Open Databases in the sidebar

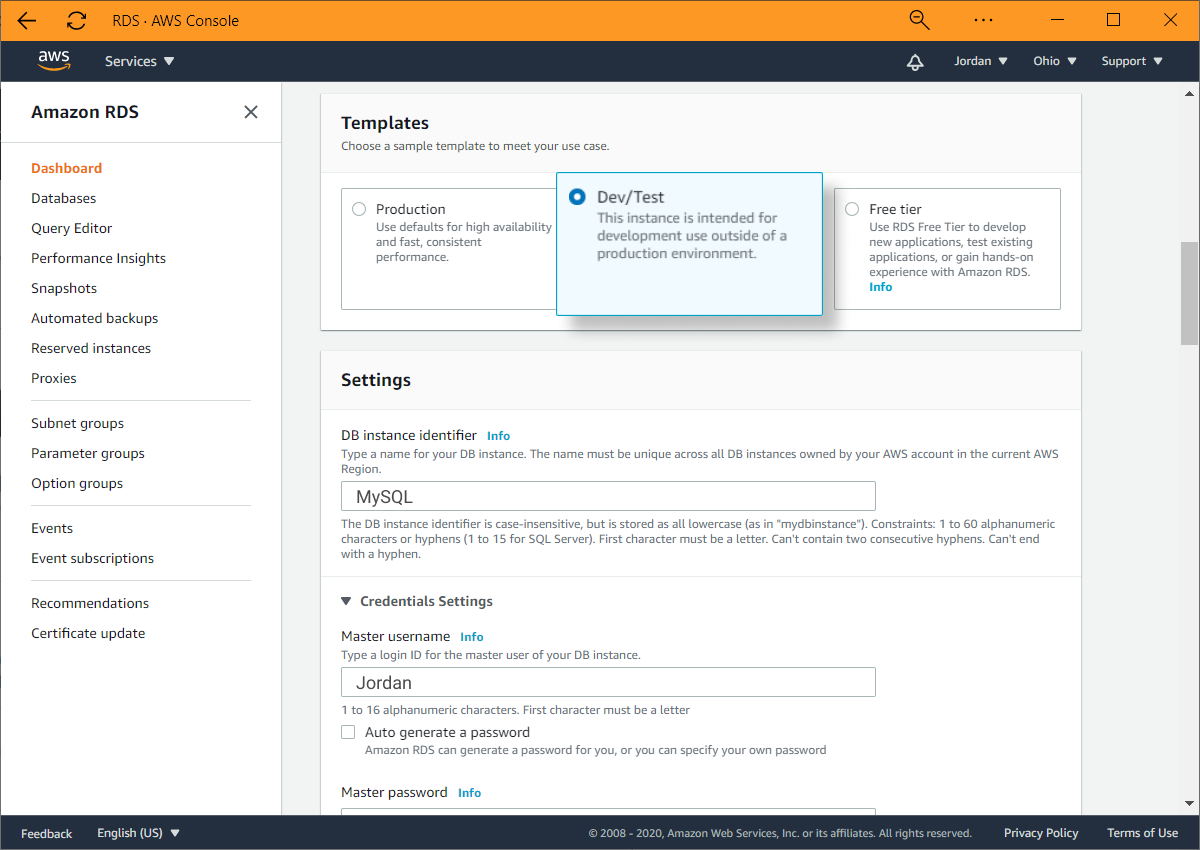tap(64, 198)
